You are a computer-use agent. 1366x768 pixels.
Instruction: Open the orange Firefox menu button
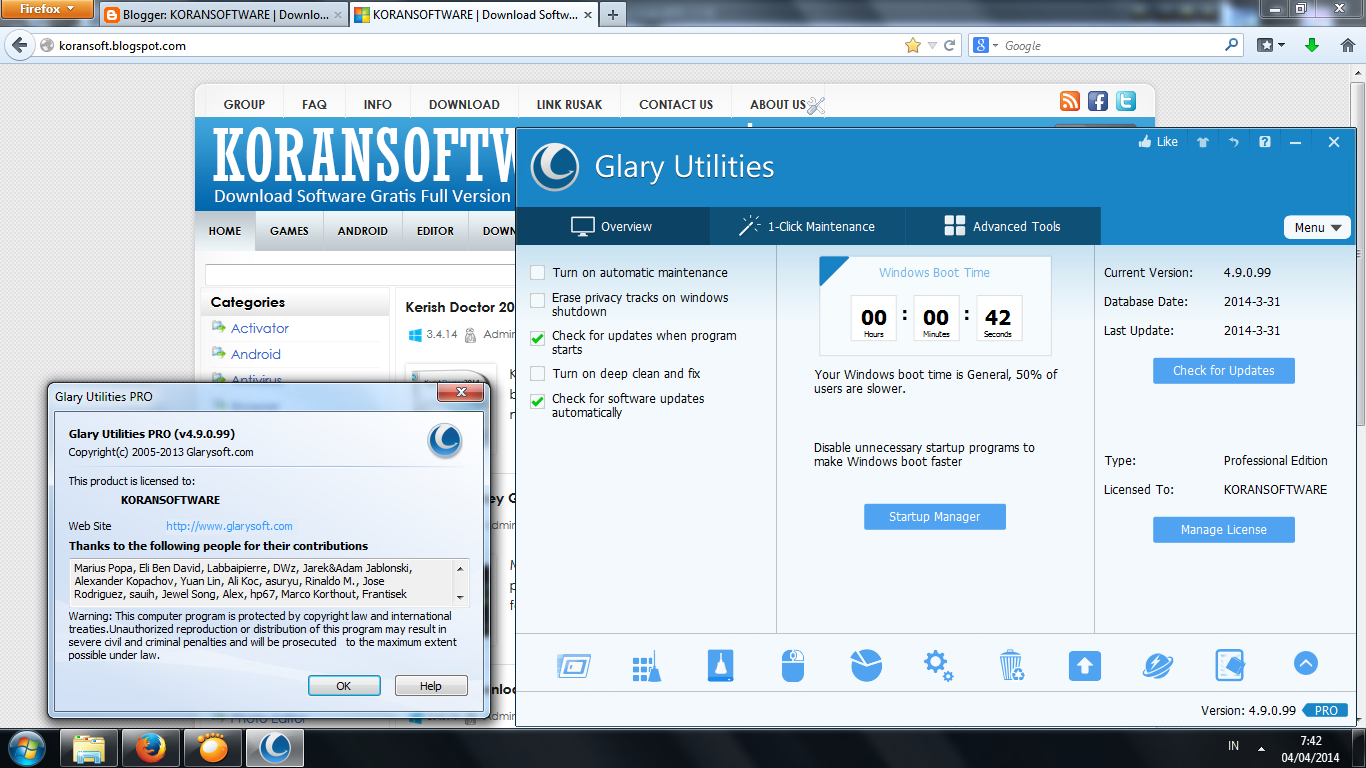point(47,10)
